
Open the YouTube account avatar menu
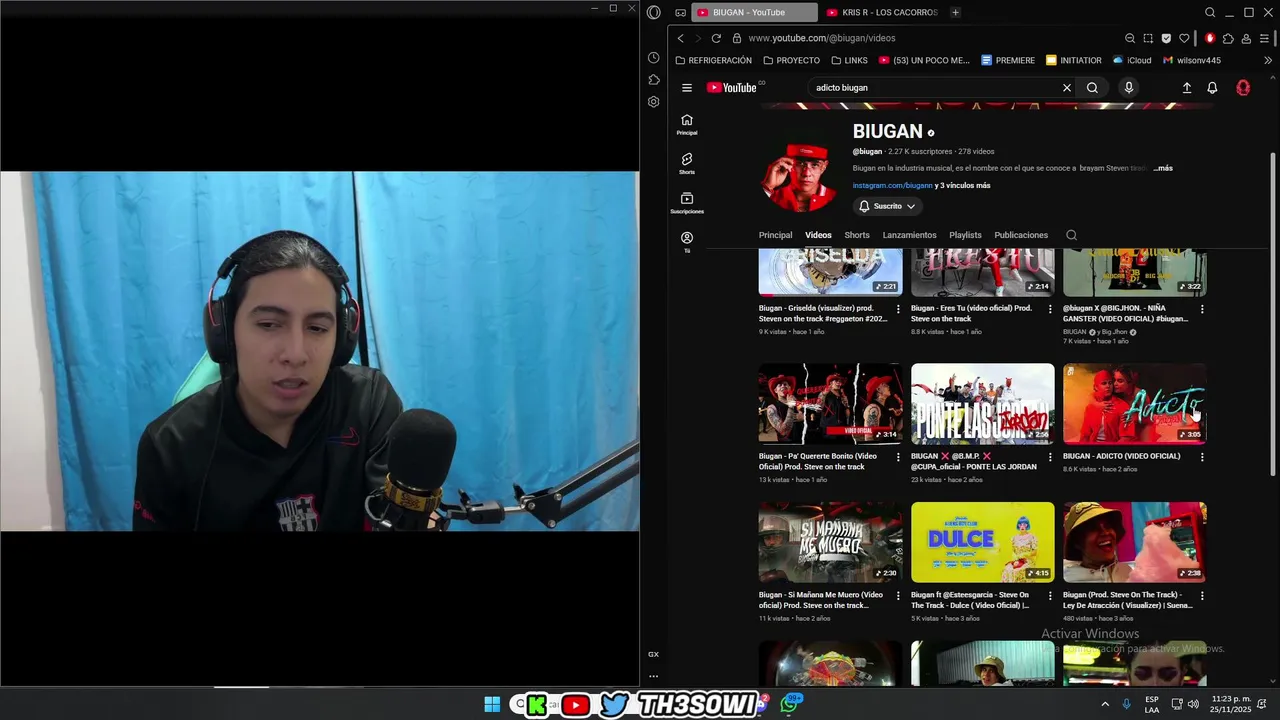(x=1243, y=88)
